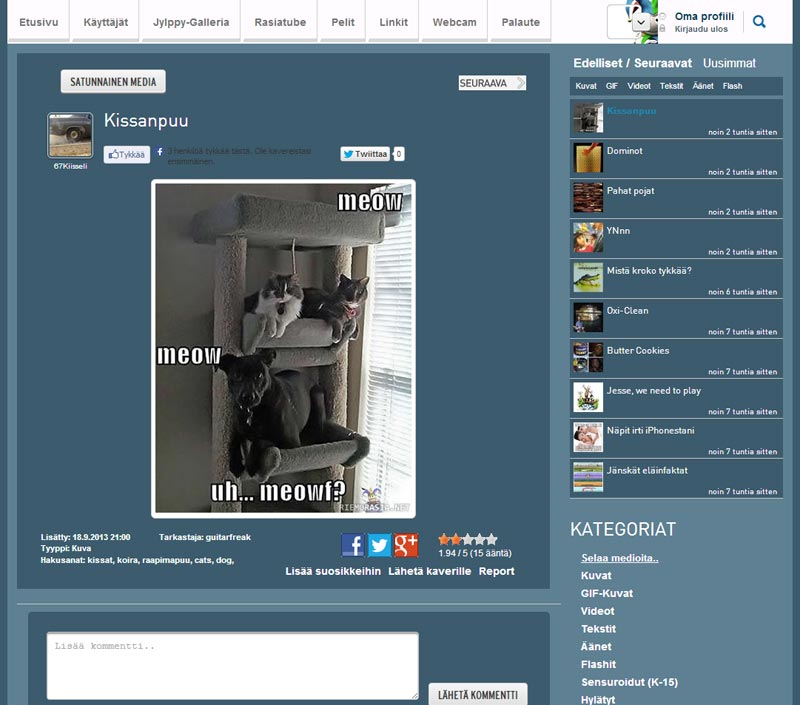Open uploader 67Kiisseli avatar

click(70, 135)
